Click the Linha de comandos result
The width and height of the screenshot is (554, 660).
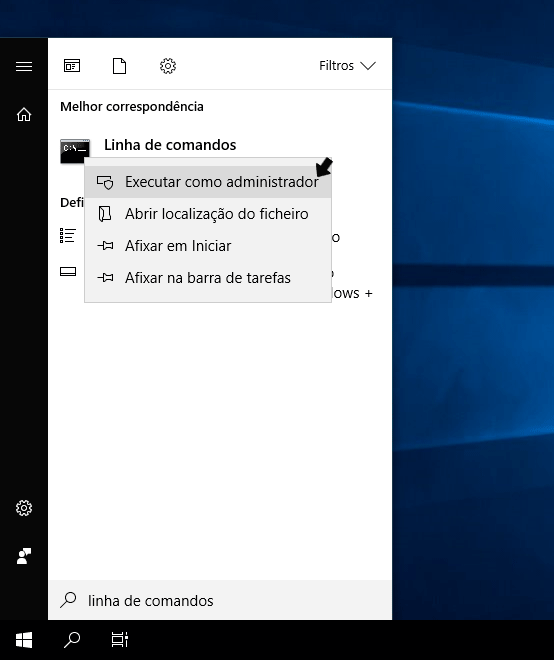click(x=170, y=145)
